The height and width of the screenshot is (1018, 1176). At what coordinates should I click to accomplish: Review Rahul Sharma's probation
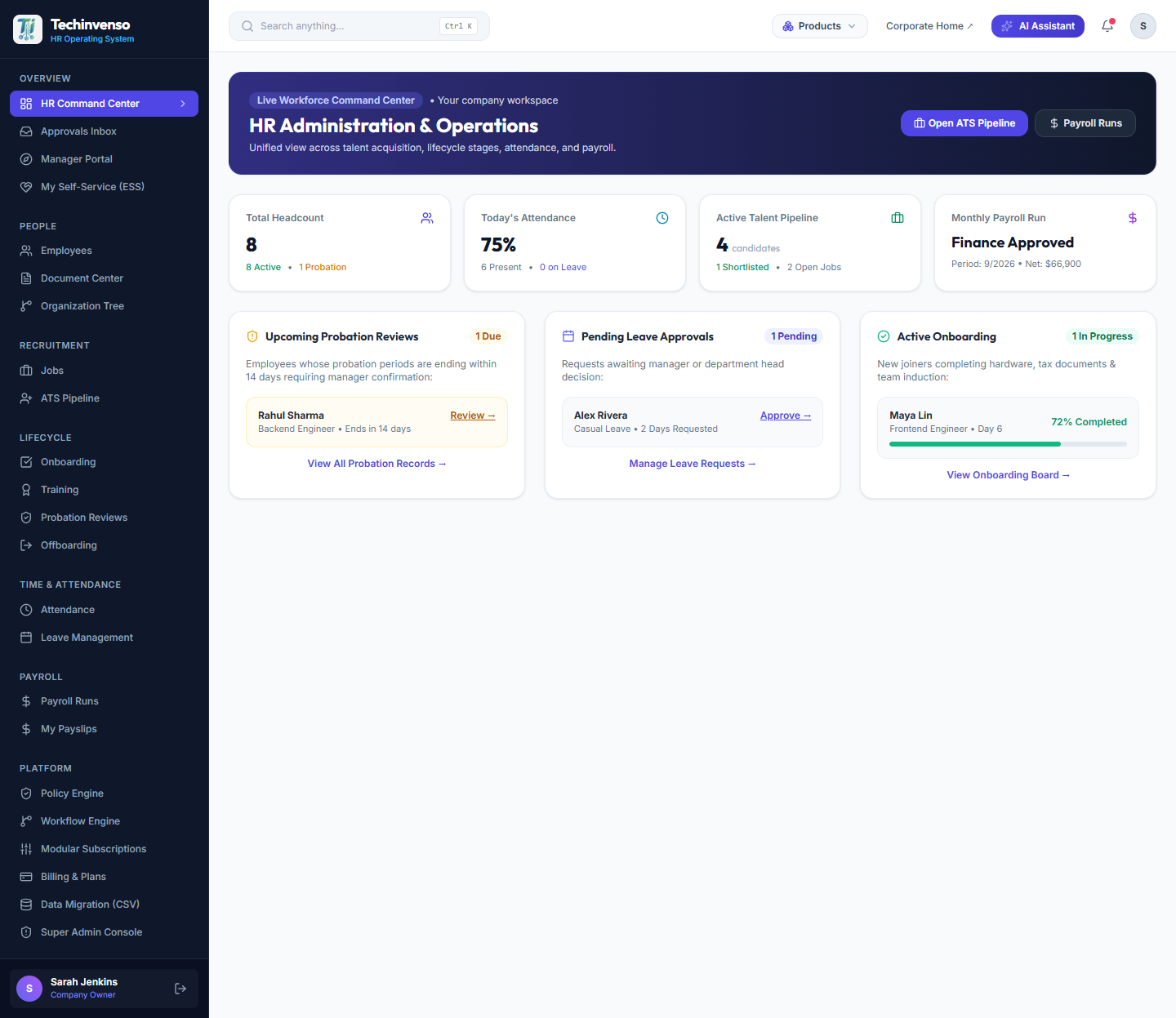pos(473,416)
